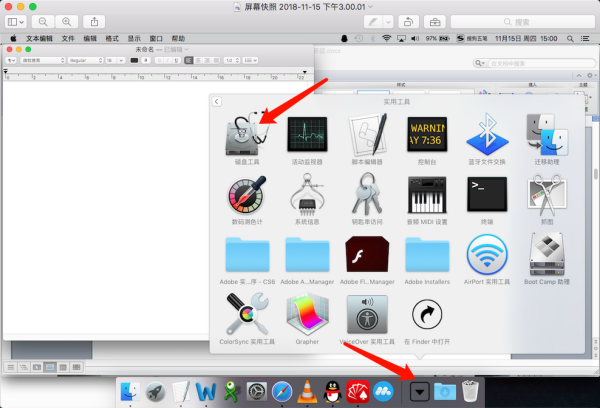Expand the font size dropdown in TextEdit

tap(112, 60)
